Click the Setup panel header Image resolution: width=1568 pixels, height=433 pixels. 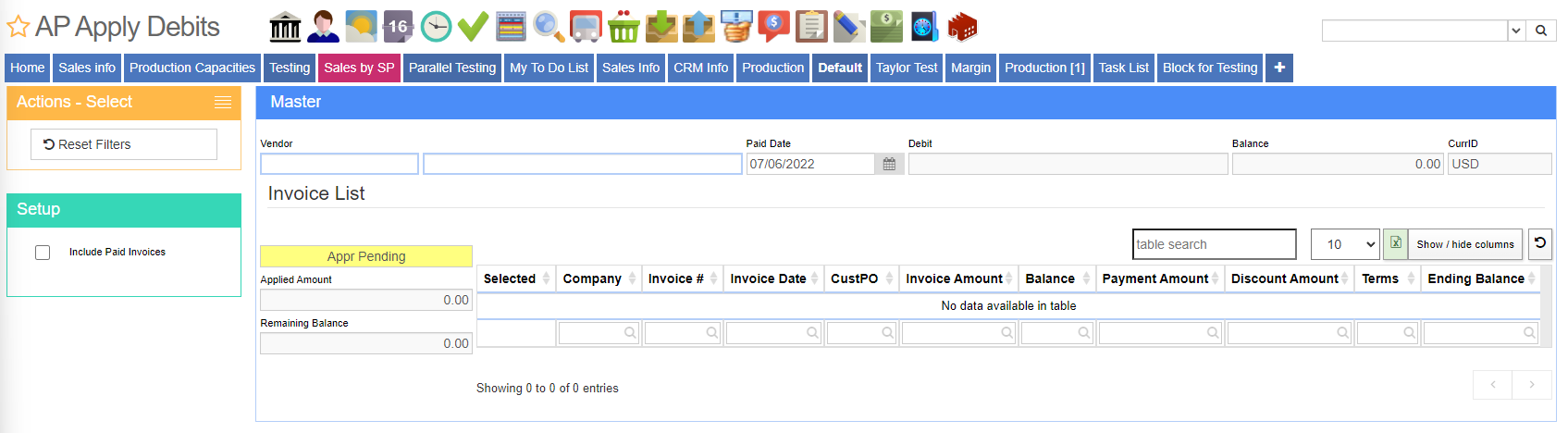tap(124, 210)
